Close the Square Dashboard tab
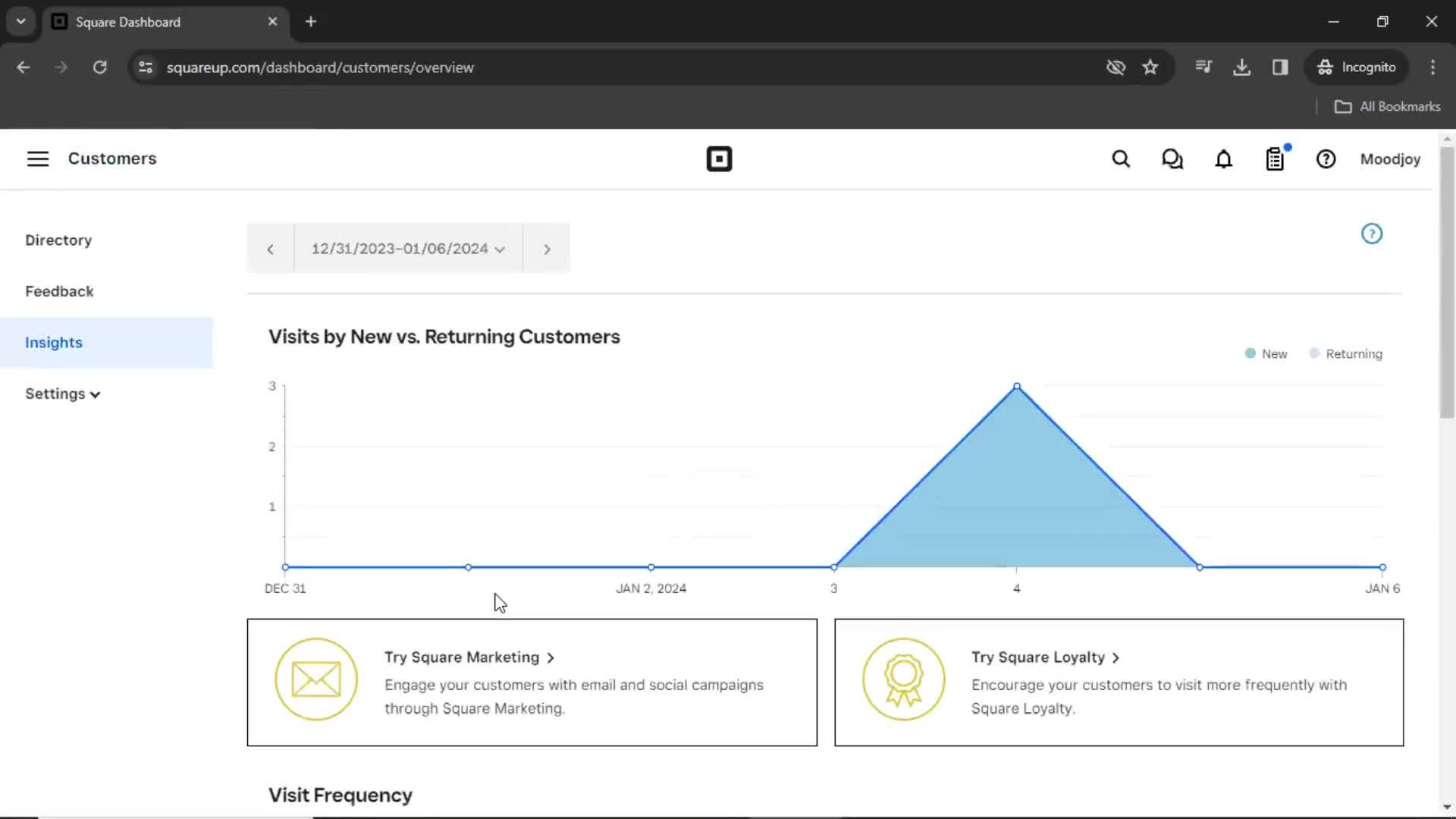 tap(272, 22)
